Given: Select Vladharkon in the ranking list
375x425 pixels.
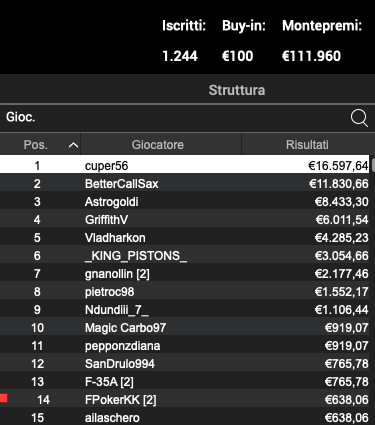Looking at the screenshot, I should pyautogui.click(x=185, y=238).
